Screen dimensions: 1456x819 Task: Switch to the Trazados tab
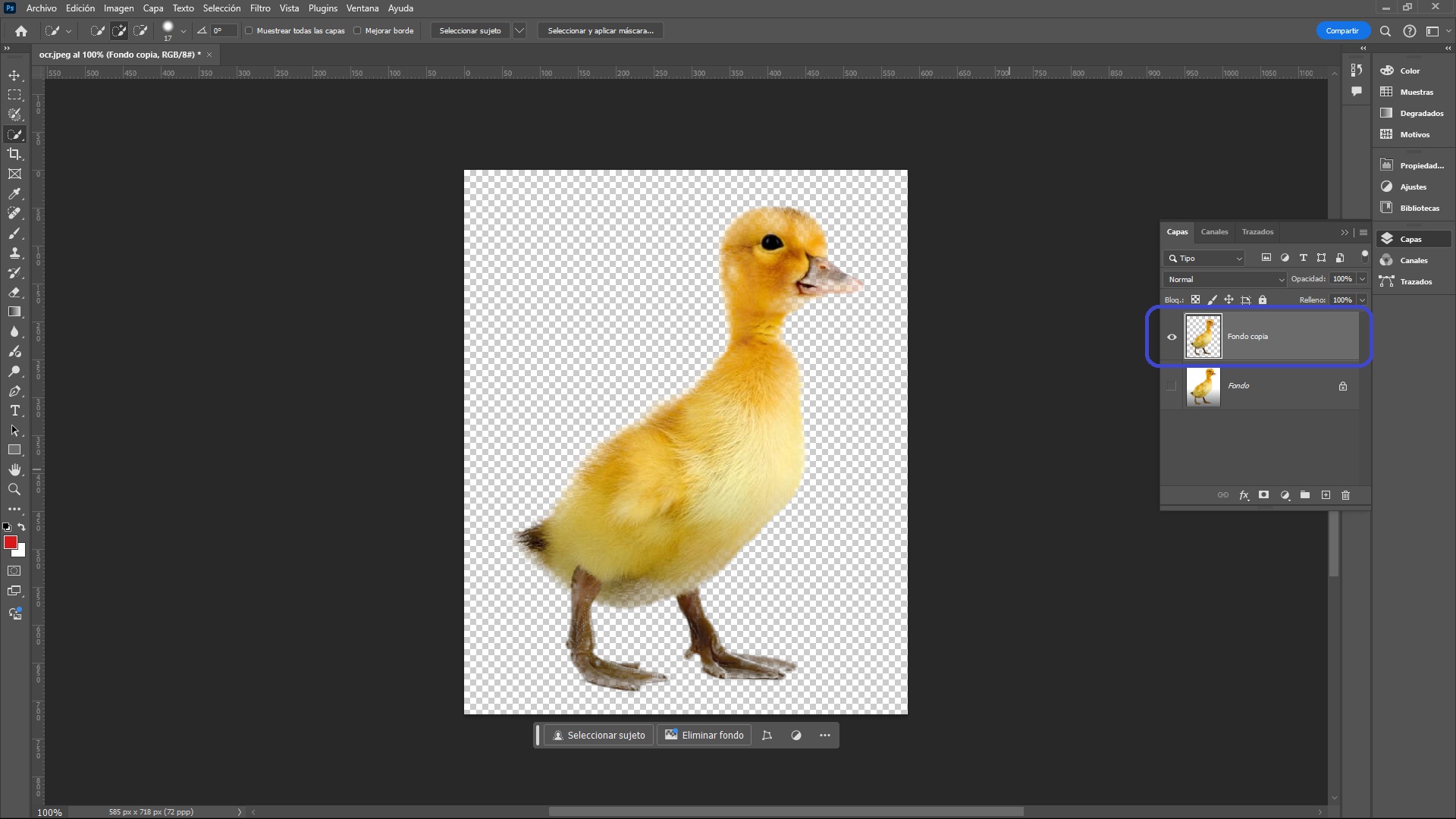tap(1257, 232)
